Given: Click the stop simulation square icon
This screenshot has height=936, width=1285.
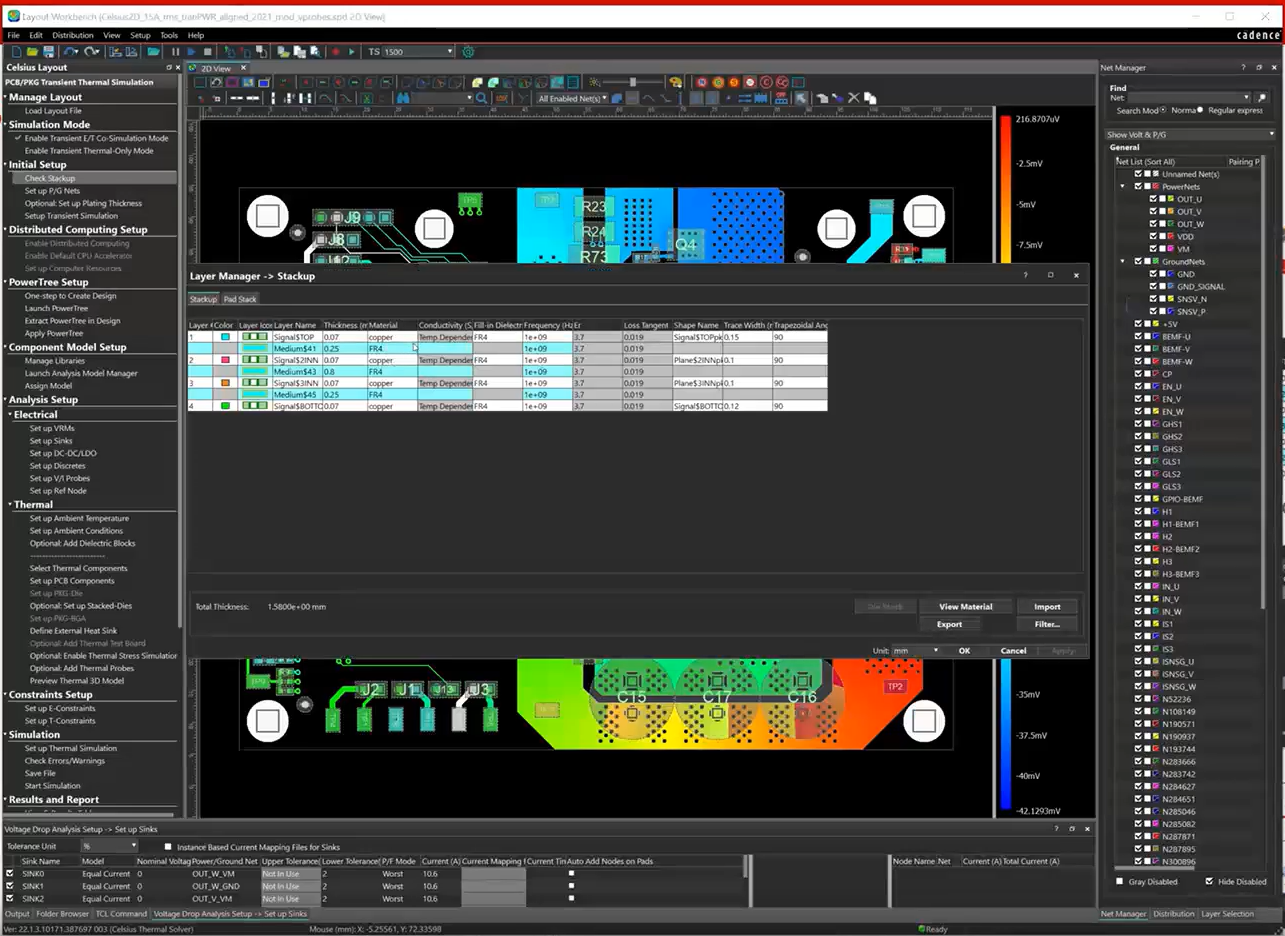Looking at the screenshot, I should [208, 51].
